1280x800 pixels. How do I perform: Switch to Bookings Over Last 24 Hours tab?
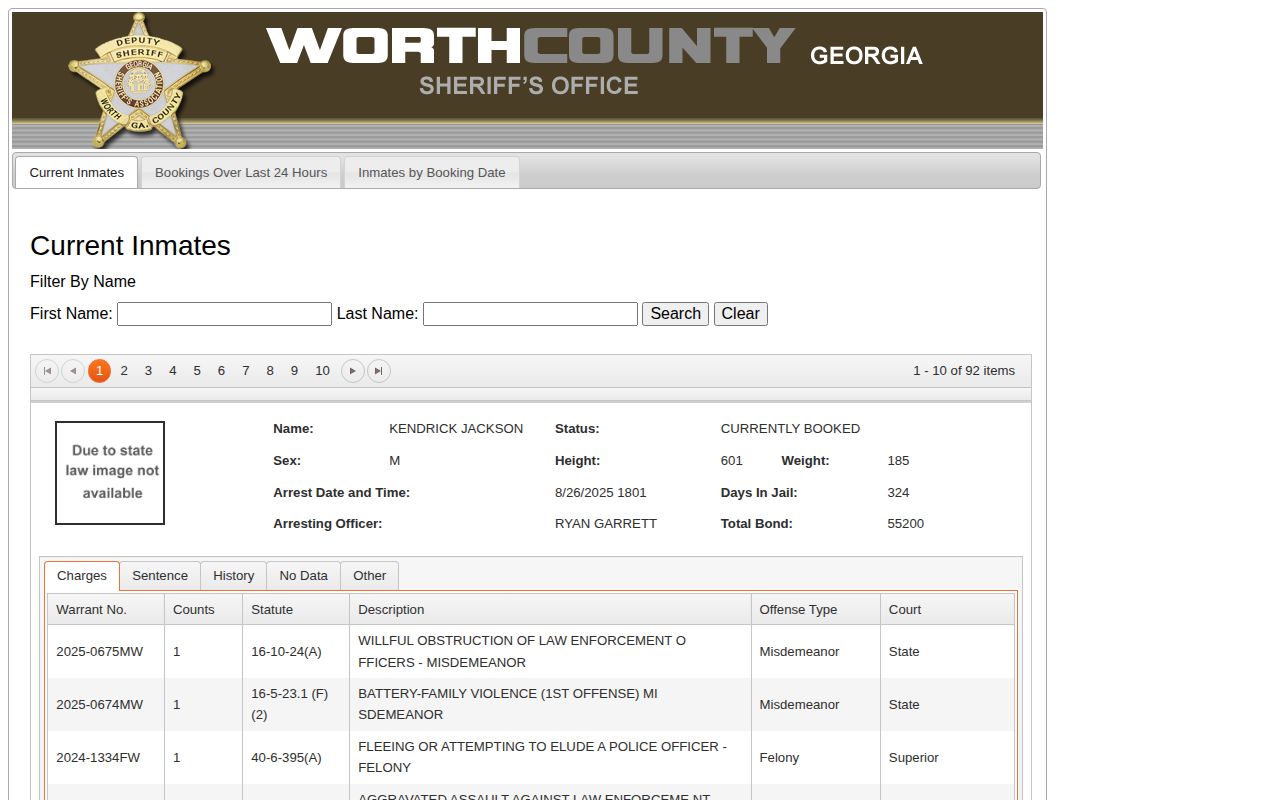pos(241,172)
